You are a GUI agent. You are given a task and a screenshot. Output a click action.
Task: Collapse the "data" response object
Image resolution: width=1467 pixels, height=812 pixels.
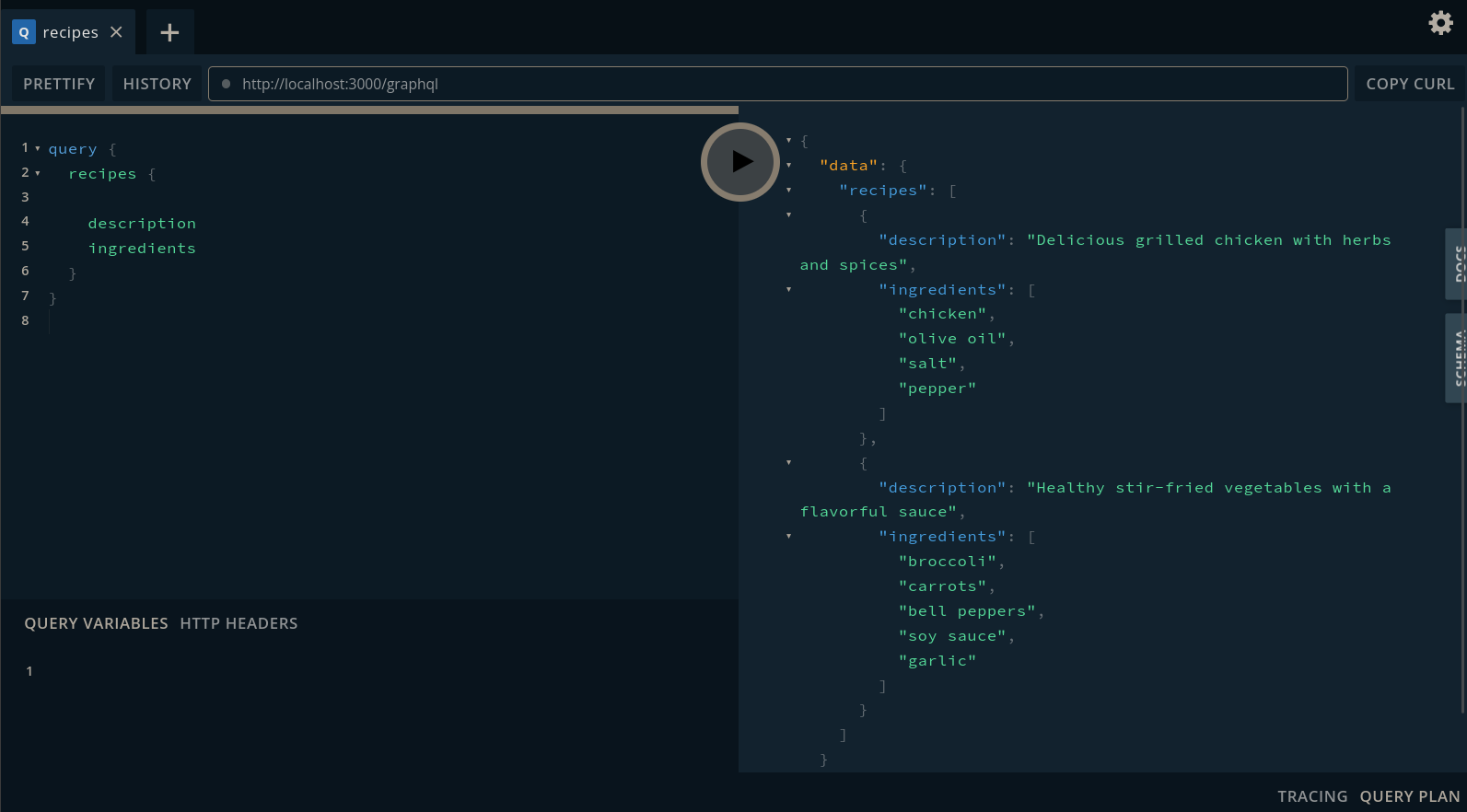789,166
